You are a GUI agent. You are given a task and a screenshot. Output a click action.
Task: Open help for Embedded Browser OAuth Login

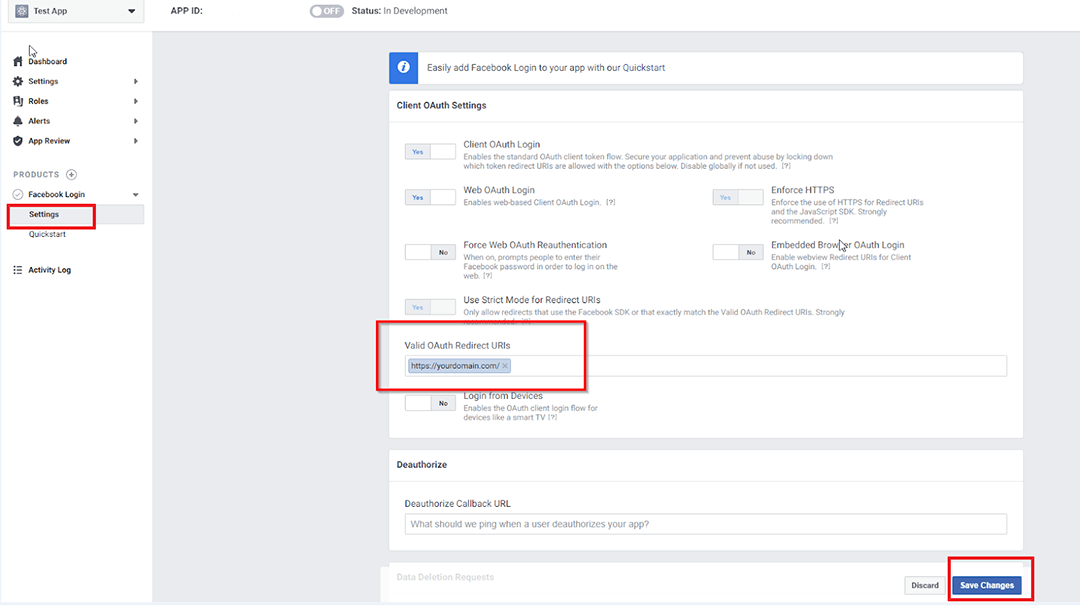[x=825, y=267]
